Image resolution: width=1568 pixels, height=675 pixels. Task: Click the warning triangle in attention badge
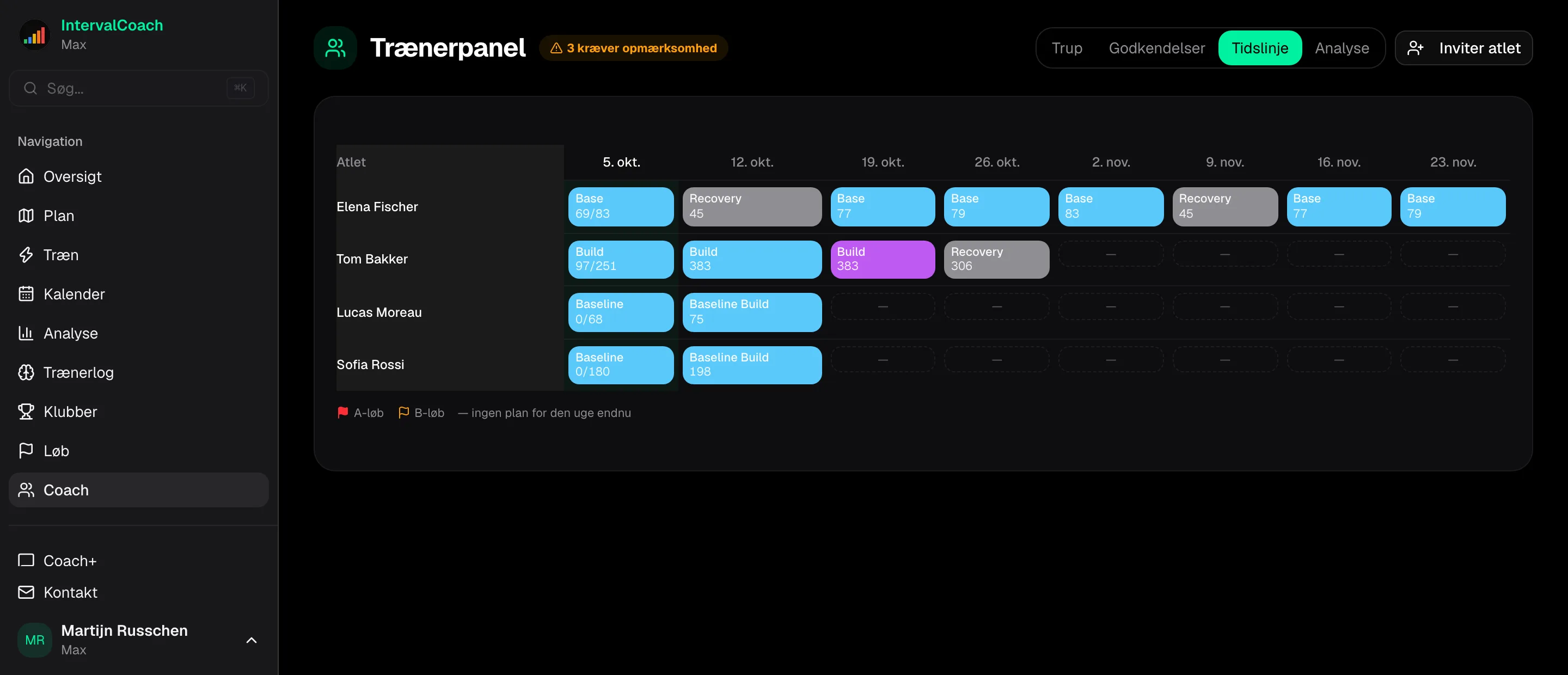556,48
